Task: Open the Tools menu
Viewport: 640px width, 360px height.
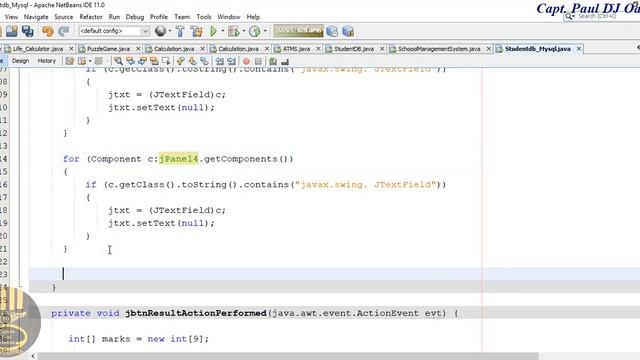Action: (x=204, y=17)
